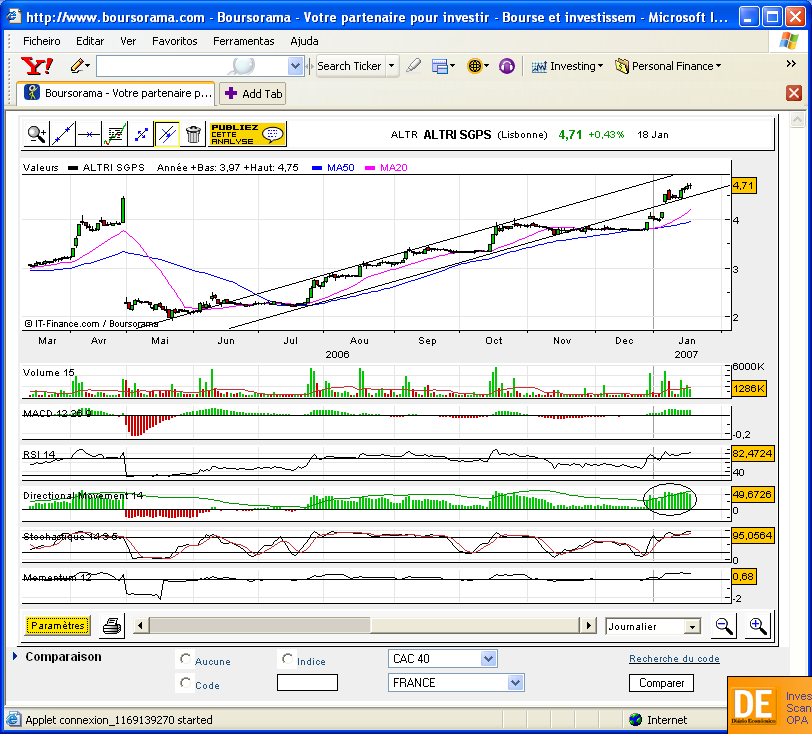This screenshot has height=734, width=812.
Task: Click the Search Ticker button
Action: tap(350, 66)
